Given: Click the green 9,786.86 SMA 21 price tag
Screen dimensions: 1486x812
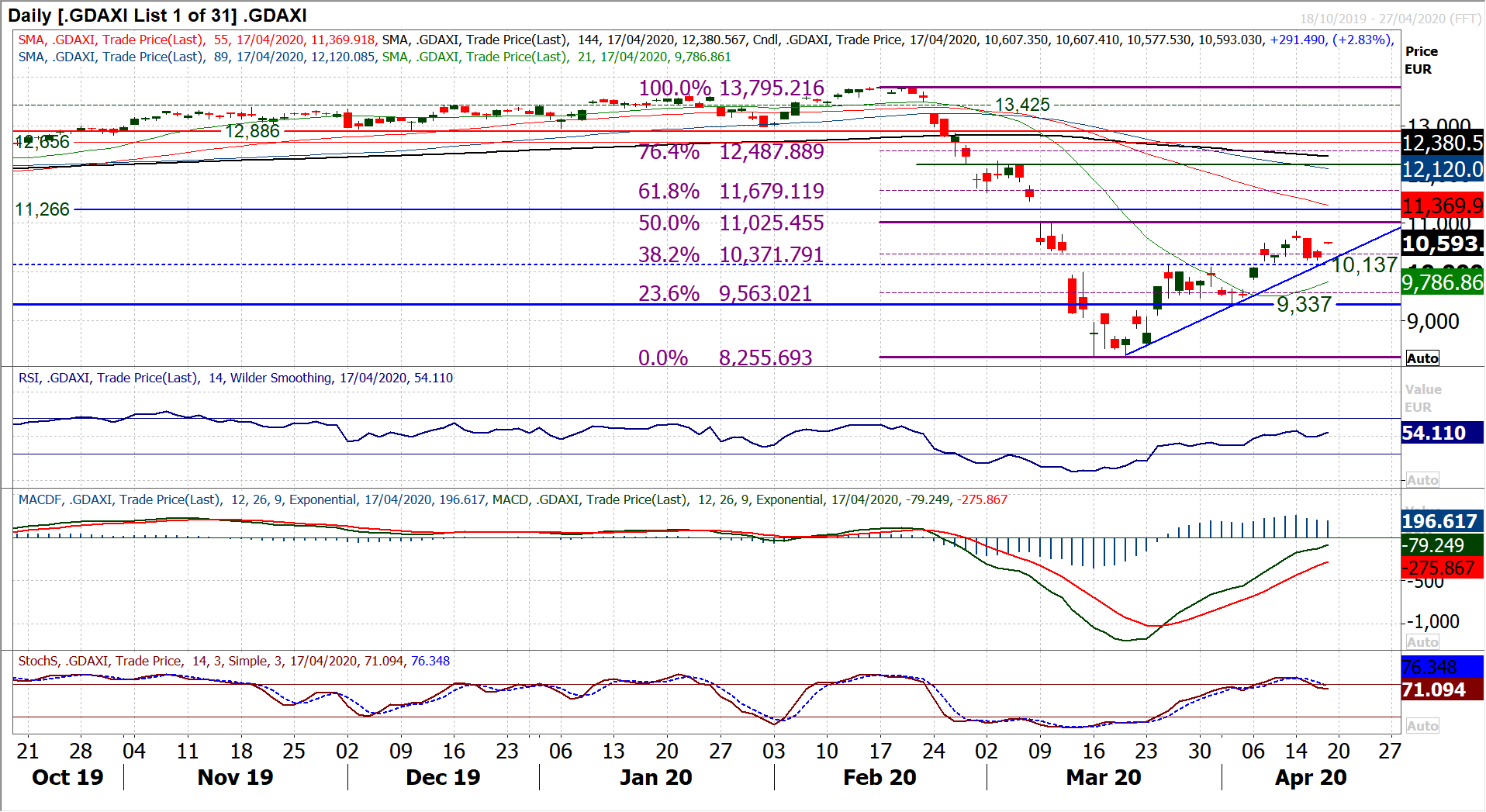Looking at the screenshot, I should [1443, 282].
